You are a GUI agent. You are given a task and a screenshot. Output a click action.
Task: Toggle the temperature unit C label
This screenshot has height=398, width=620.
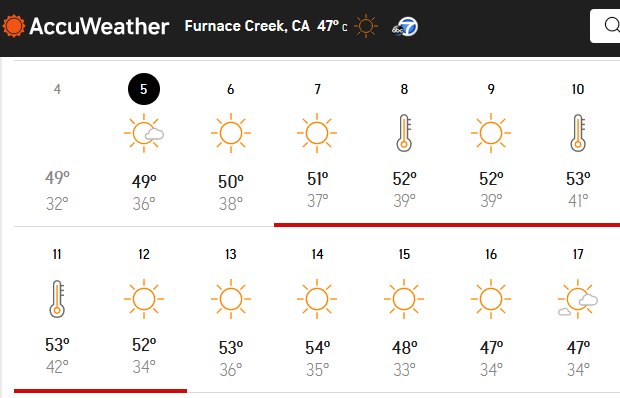tap(345, 28)
